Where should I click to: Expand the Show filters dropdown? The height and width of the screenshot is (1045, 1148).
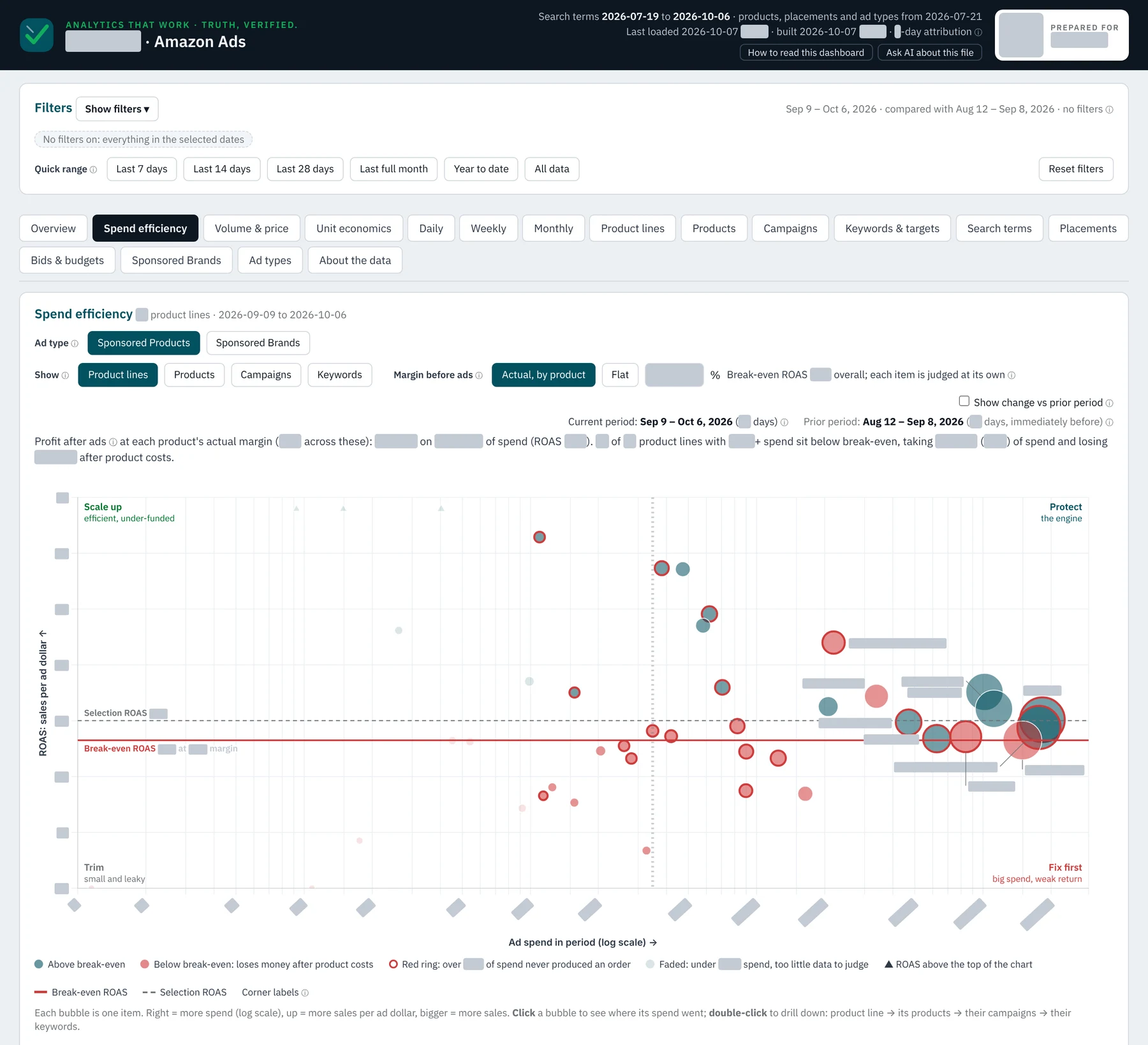[x=117, y=109]
